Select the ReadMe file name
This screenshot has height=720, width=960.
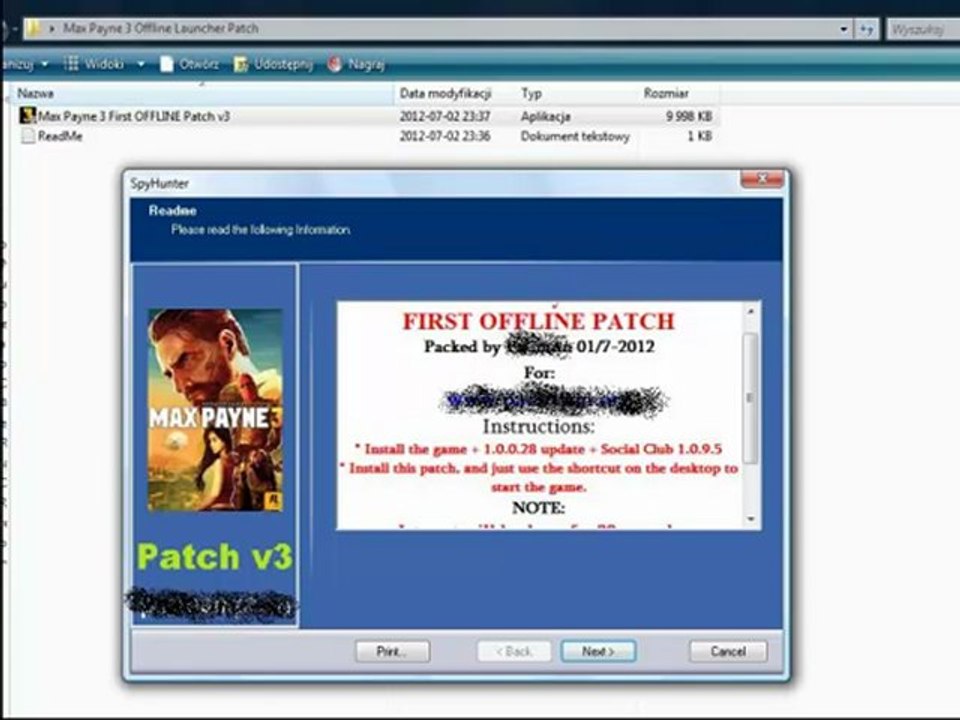(60, 136)
